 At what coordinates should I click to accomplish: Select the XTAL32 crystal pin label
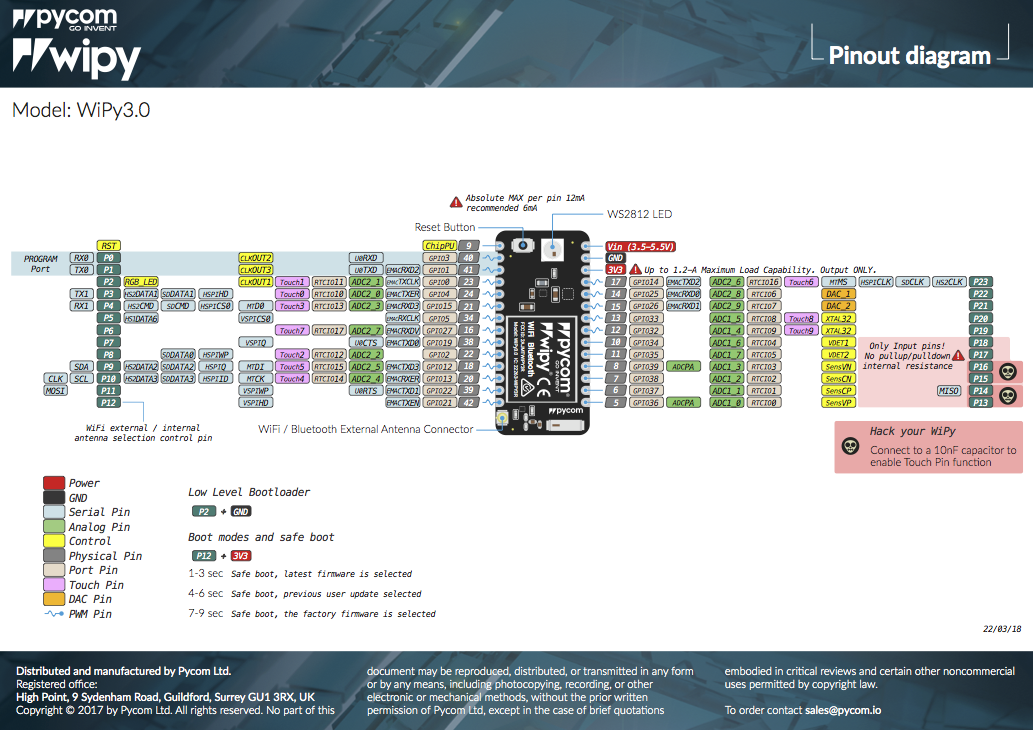point(838,317)
